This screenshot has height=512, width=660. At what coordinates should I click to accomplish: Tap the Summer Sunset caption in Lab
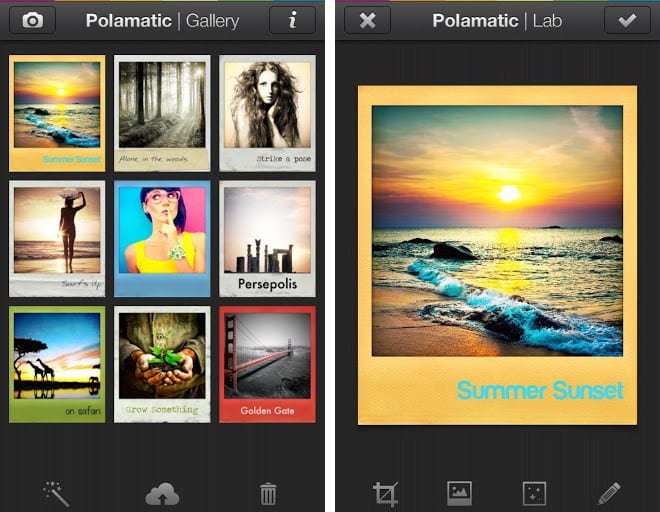pyautogui.click(x=540, y=390)
